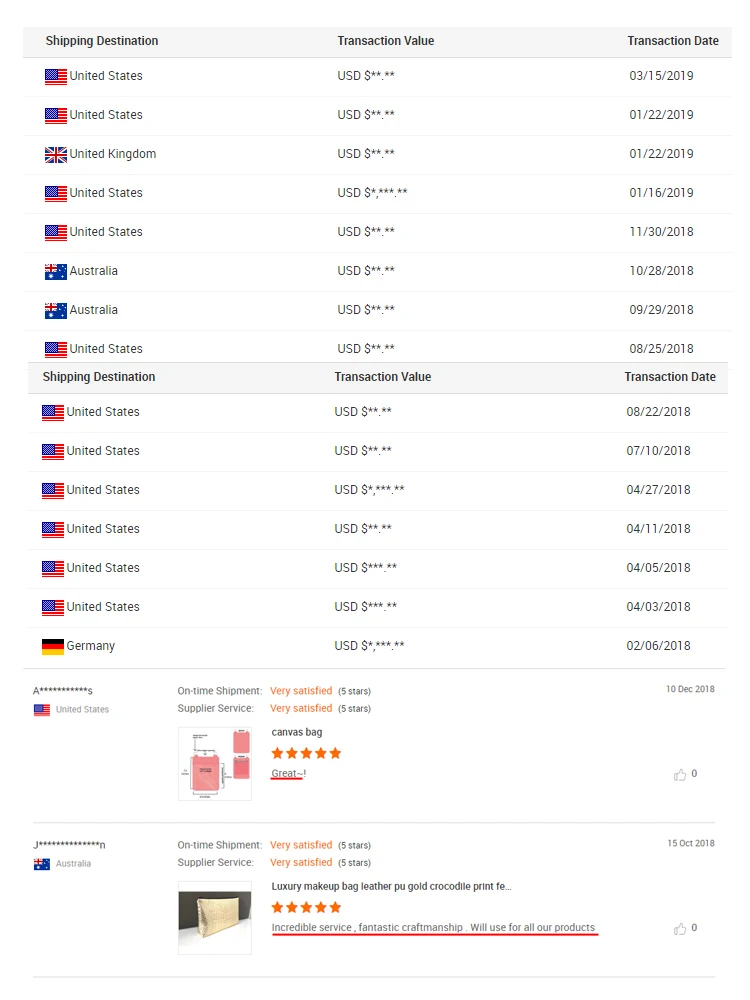The height and width of the screenshot is (1000, 750).
Task: Click the US flag under reviewer A***s
Action: [x=42, y=710]
